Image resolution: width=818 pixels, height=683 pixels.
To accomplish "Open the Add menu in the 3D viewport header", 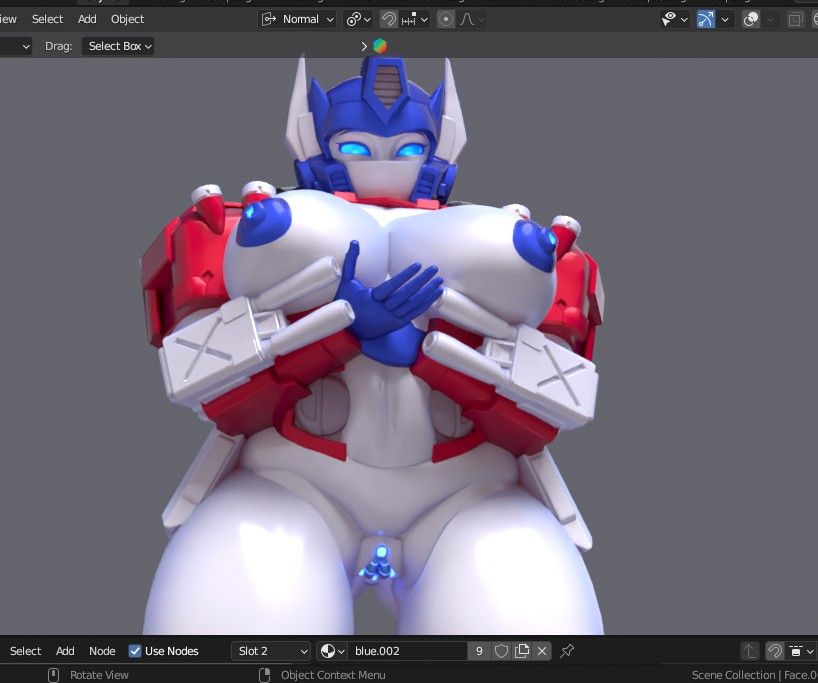I will 87,19.
